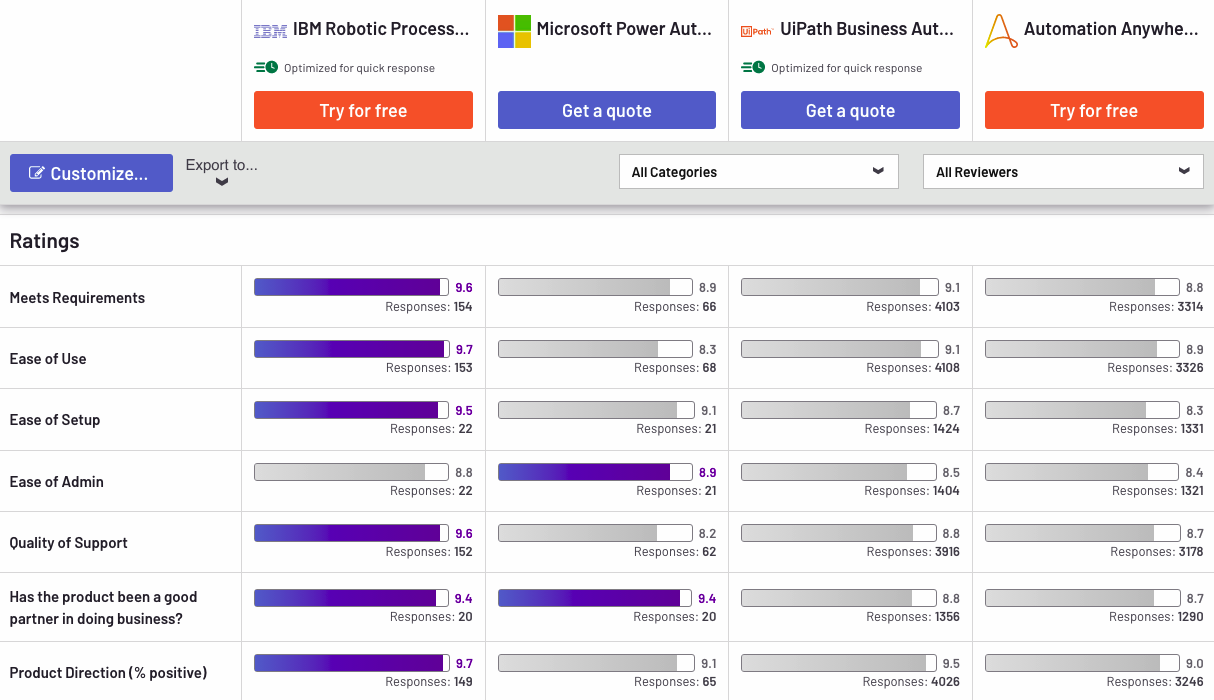This screenshot has width=1214, height=700.
Task: Click Try for free under Automation Anywhere
Action: pyautogui.click(x=1094, y=110)
